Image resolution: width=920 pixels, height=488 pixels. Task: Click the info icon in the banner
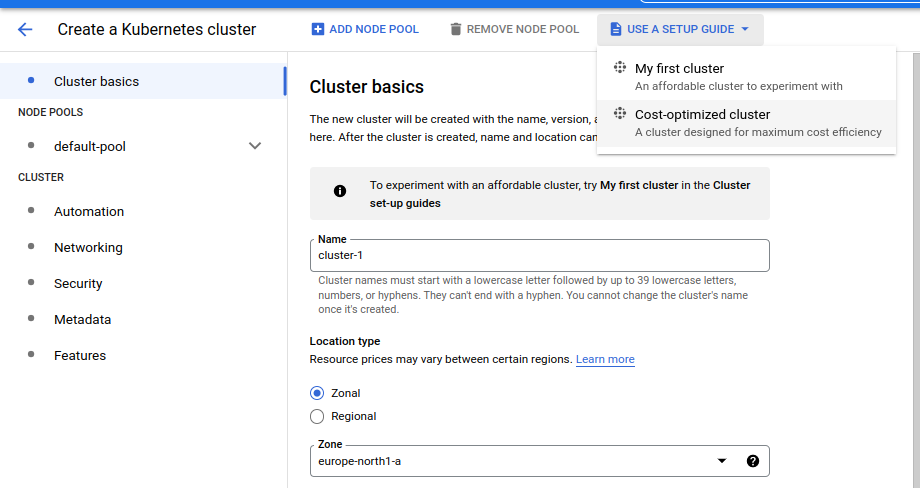pyautogui.click(x=340, y=191)
